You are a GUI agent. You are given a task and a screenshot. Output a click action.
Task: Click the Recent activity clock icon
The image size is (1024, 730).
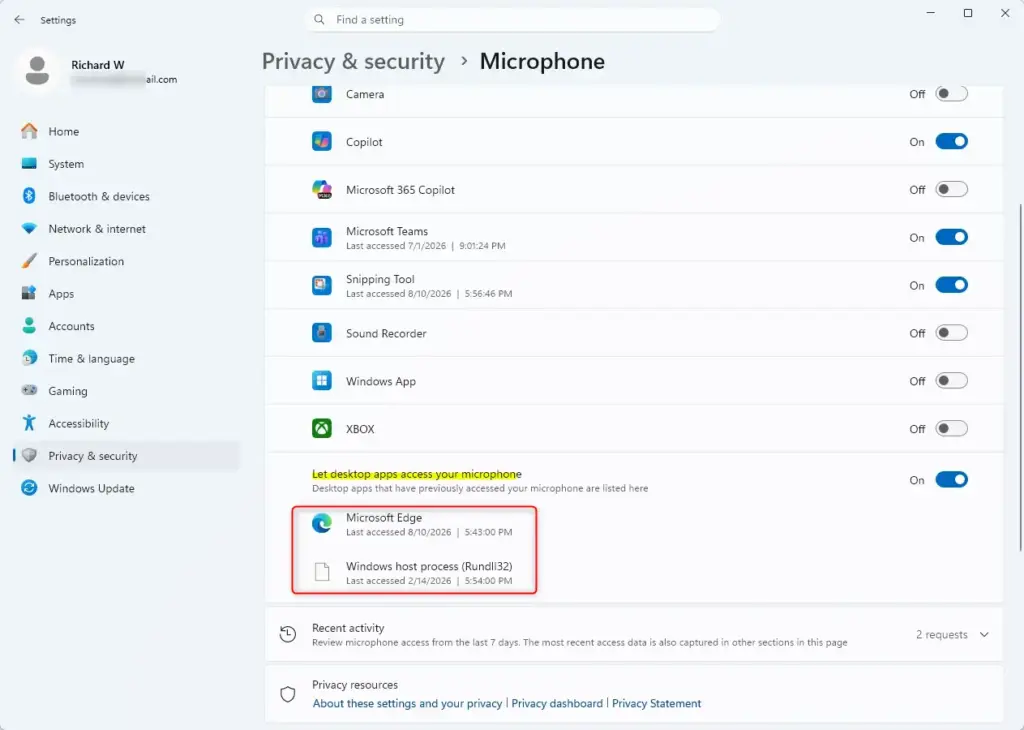[287, 634]
